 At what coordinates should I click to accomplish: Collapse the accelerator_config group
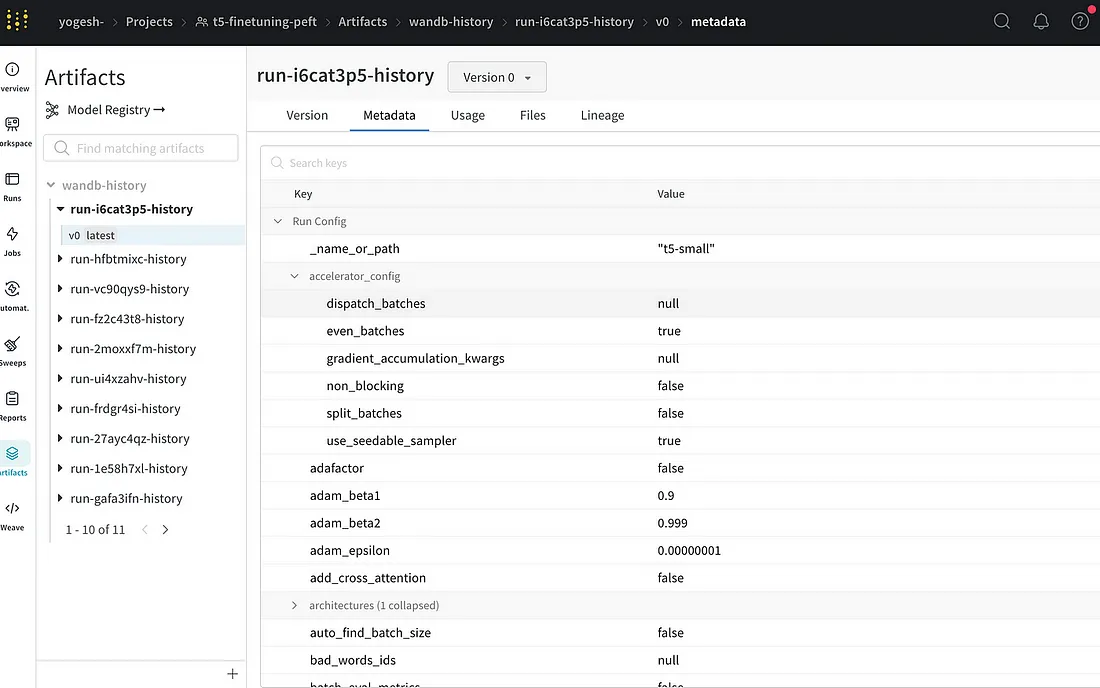[295, 276]
